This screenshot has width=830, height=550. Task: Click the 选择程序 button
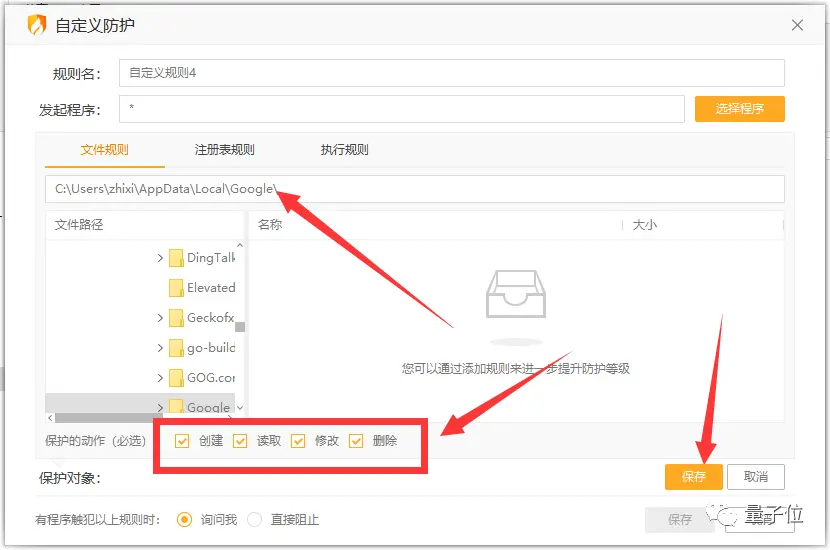[739, 109]
